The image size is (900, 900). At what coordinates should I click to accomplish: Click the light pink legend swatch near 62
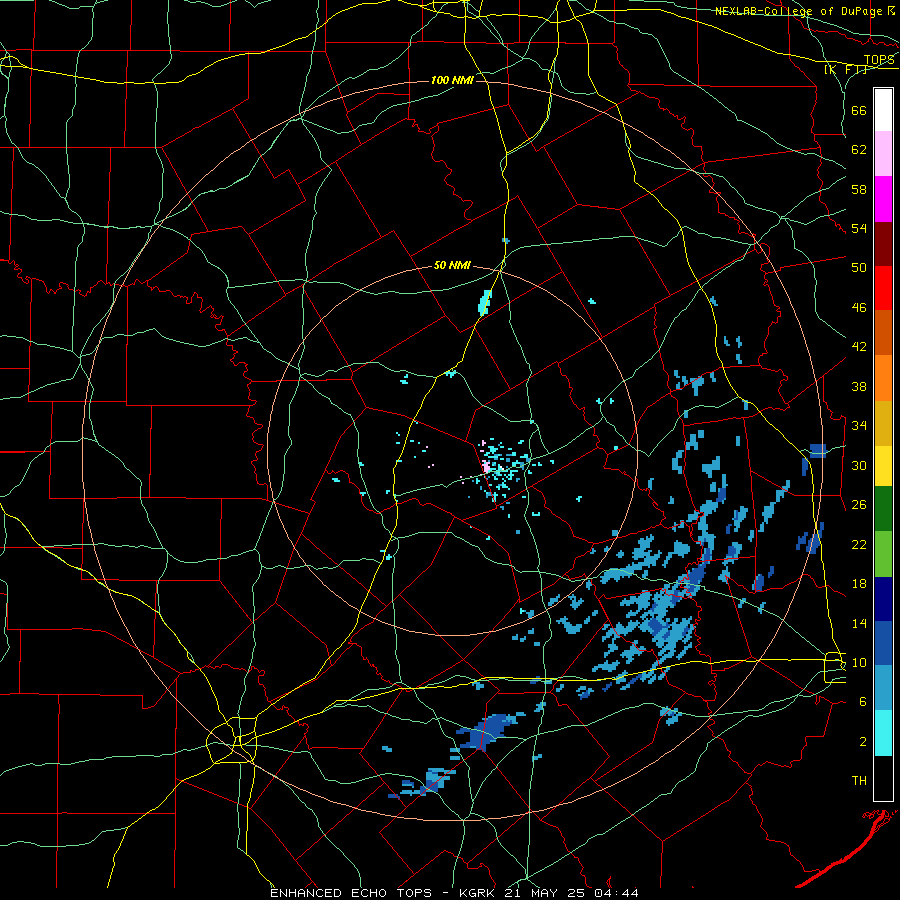(883, 154)
